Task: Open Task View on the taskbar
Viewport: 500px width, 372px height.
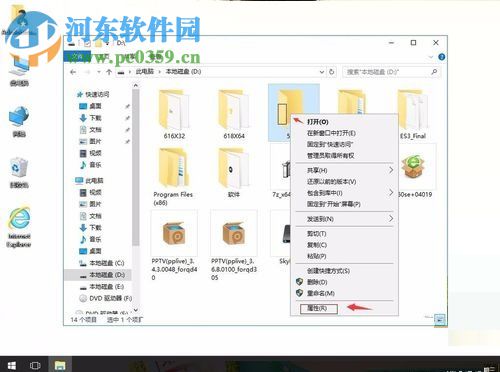Action: 35,365
